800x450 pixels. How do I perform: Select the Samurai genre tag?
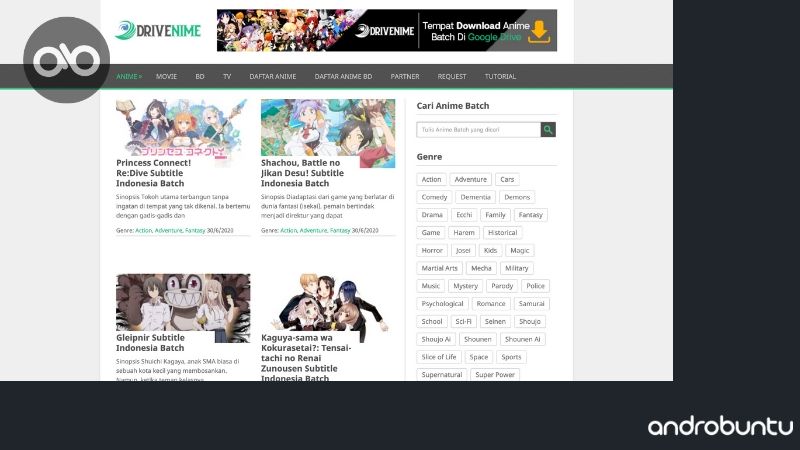point(532,304)
